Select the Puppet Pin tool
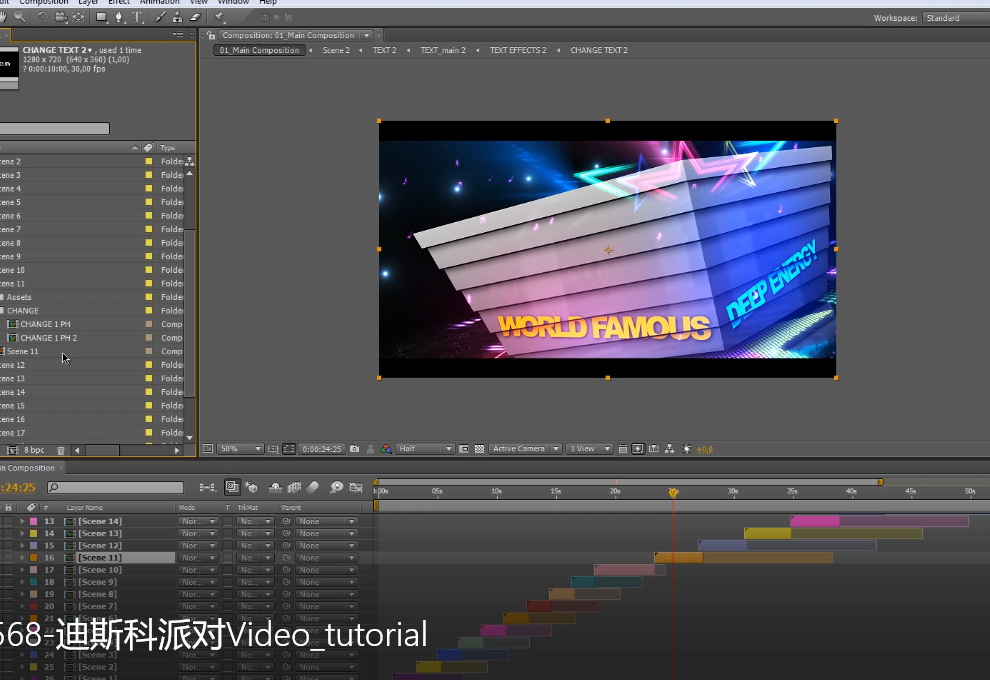This screenshot has height=680, width=990. tap(219, 17)
